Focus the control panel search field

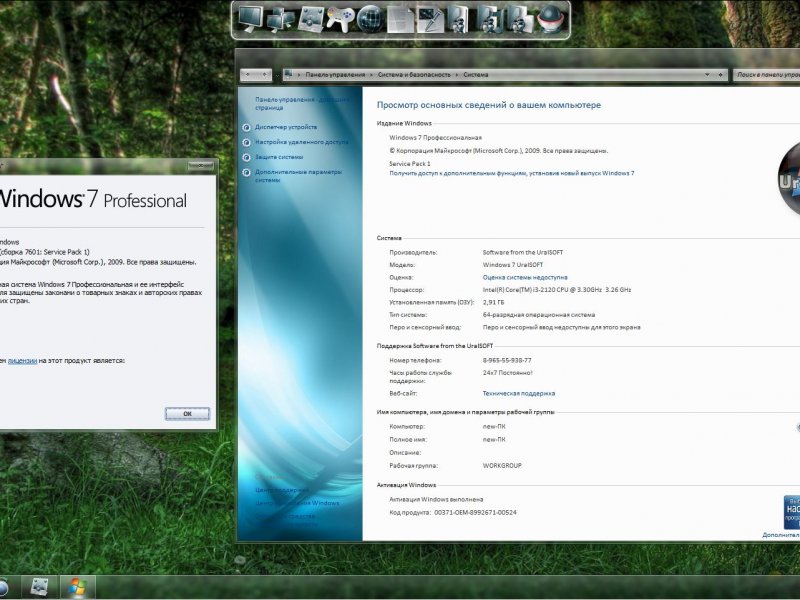(766, 74)
